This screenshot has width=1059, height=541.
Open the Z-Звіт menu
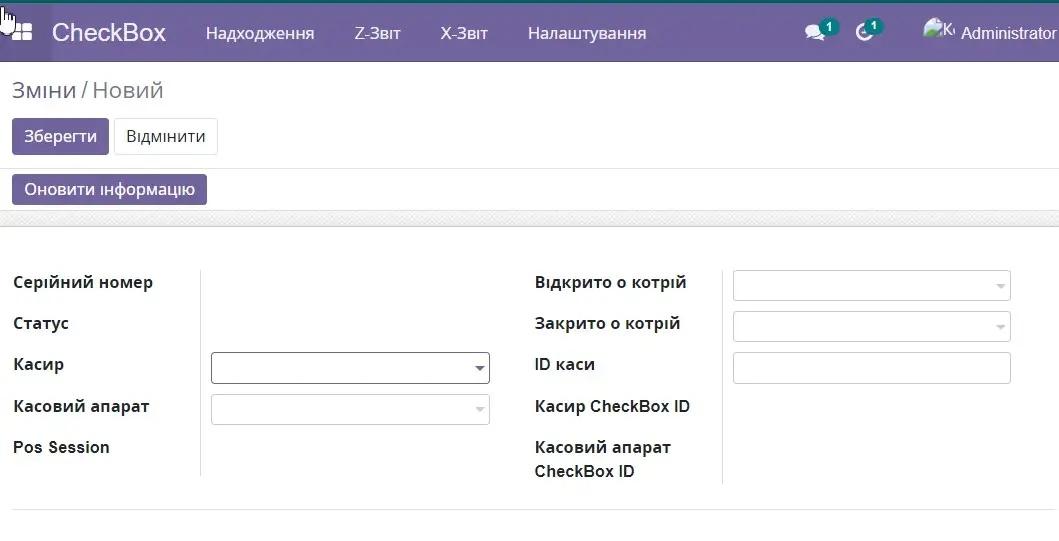point(377,33)
